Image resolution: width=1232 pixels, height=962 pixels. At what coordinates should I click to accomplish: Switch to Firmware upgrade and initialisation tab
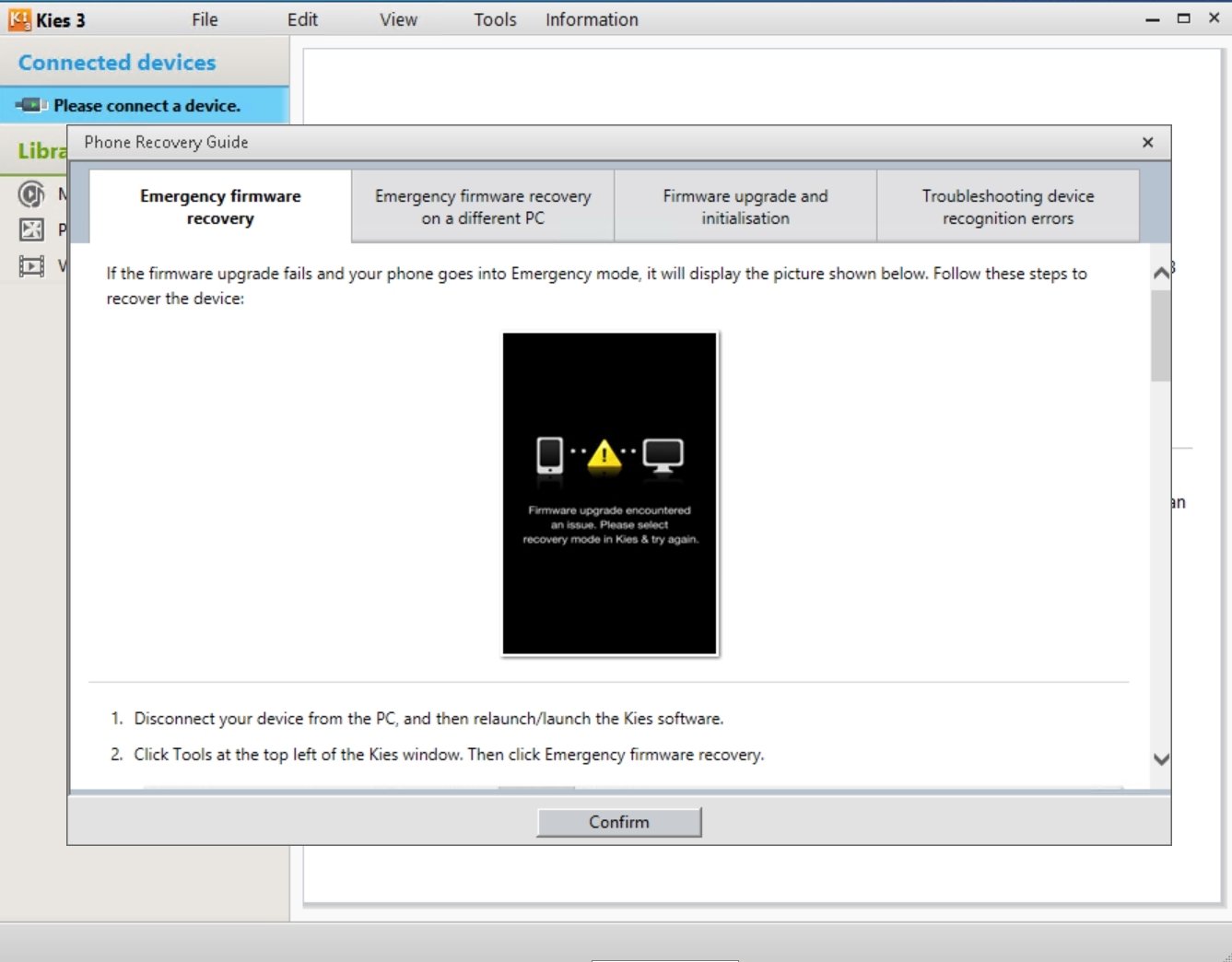pos(745,206)
